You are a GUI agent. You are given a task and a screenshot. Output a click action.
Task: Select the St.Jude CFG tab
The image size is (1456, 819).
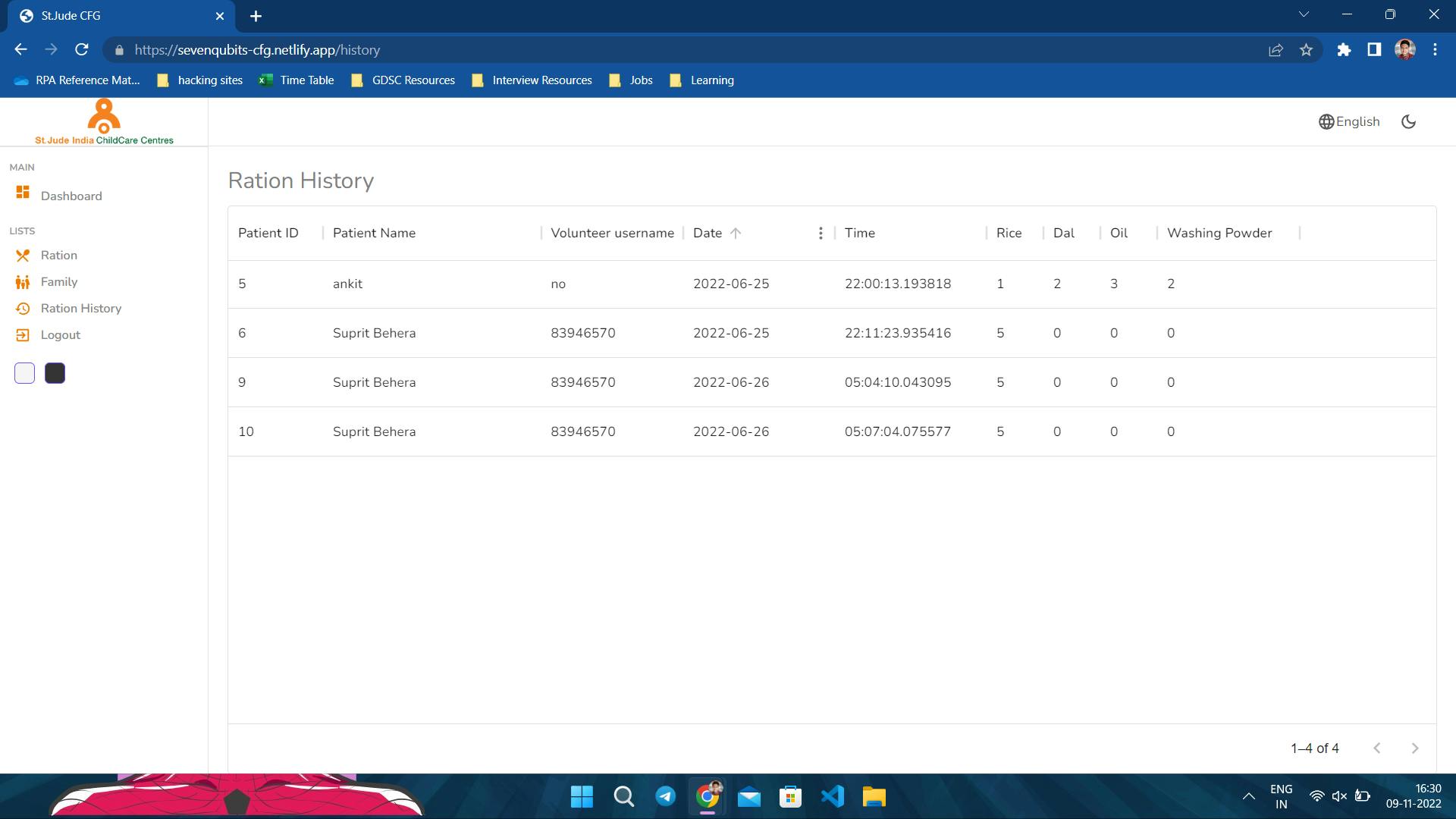coord(121,16)
